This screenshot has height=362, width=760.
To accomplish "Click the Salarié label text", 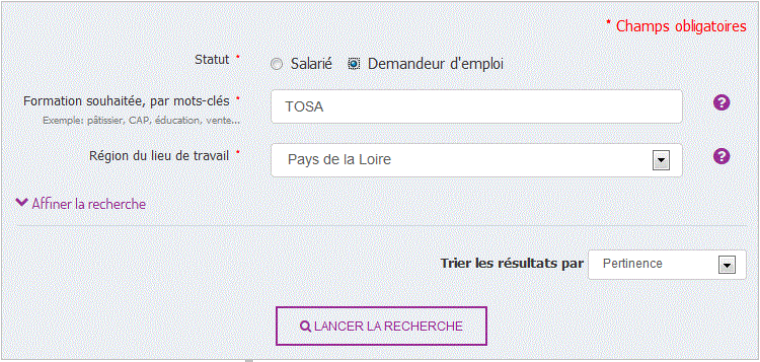I will point(311,64).
